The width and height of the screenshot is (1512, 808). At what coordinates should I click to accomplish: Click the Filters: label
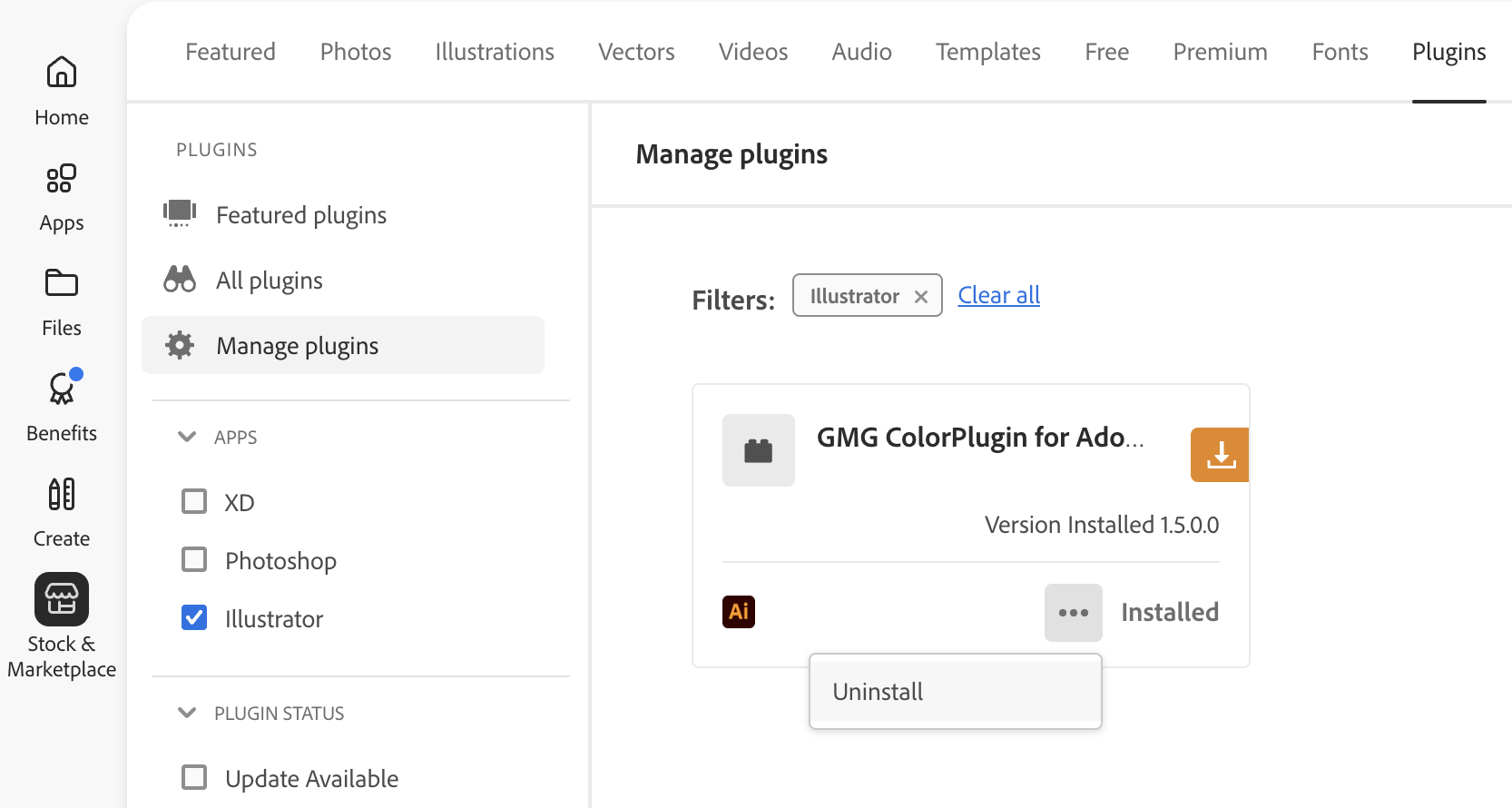[x=733, y=301]
